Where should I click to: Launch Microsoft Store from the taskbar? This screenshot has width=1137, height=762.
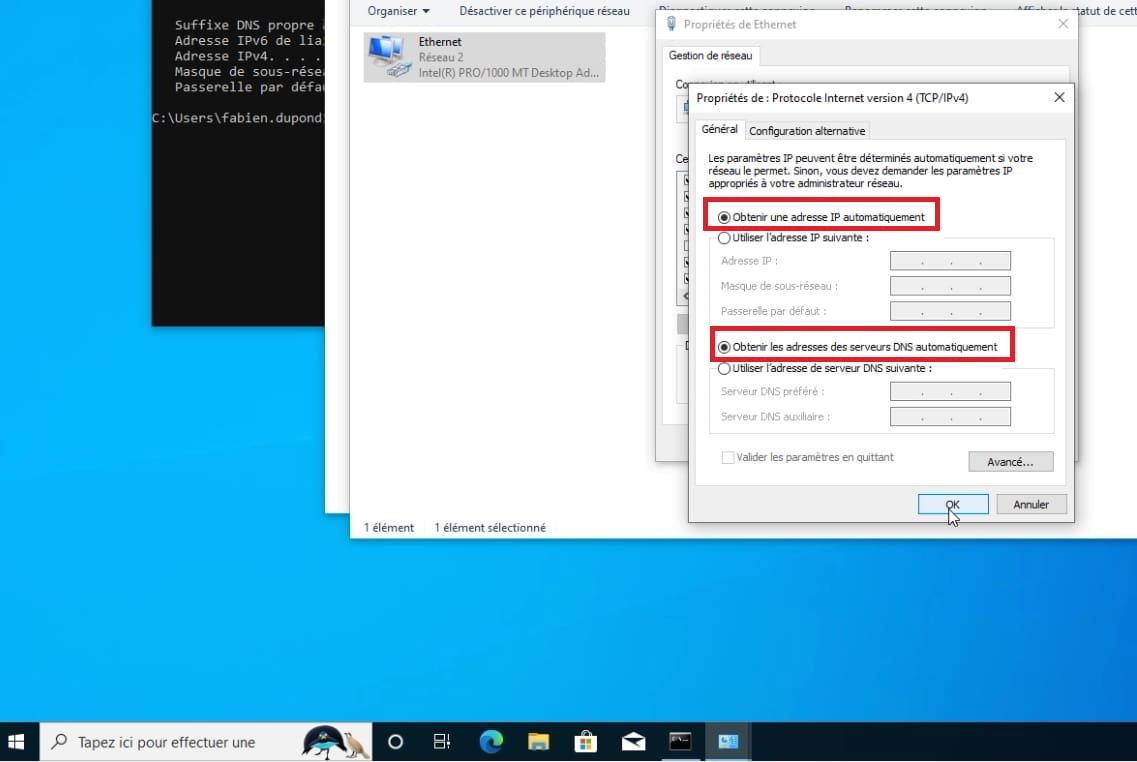pyautogui.click(x=585, y=741)
